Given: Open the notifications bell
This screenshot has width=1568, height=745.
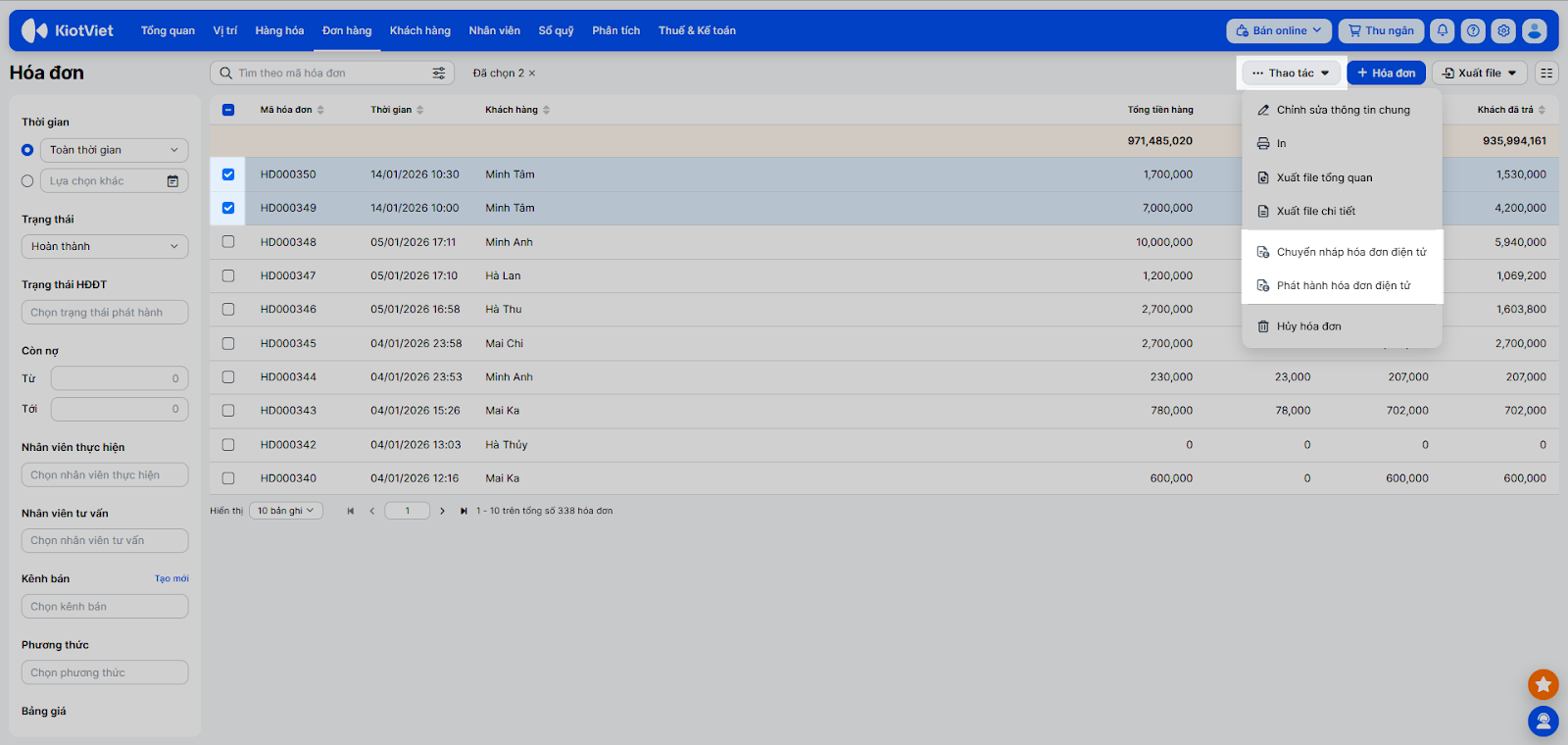Looking at the screenshot, I should pos(1443,30).
